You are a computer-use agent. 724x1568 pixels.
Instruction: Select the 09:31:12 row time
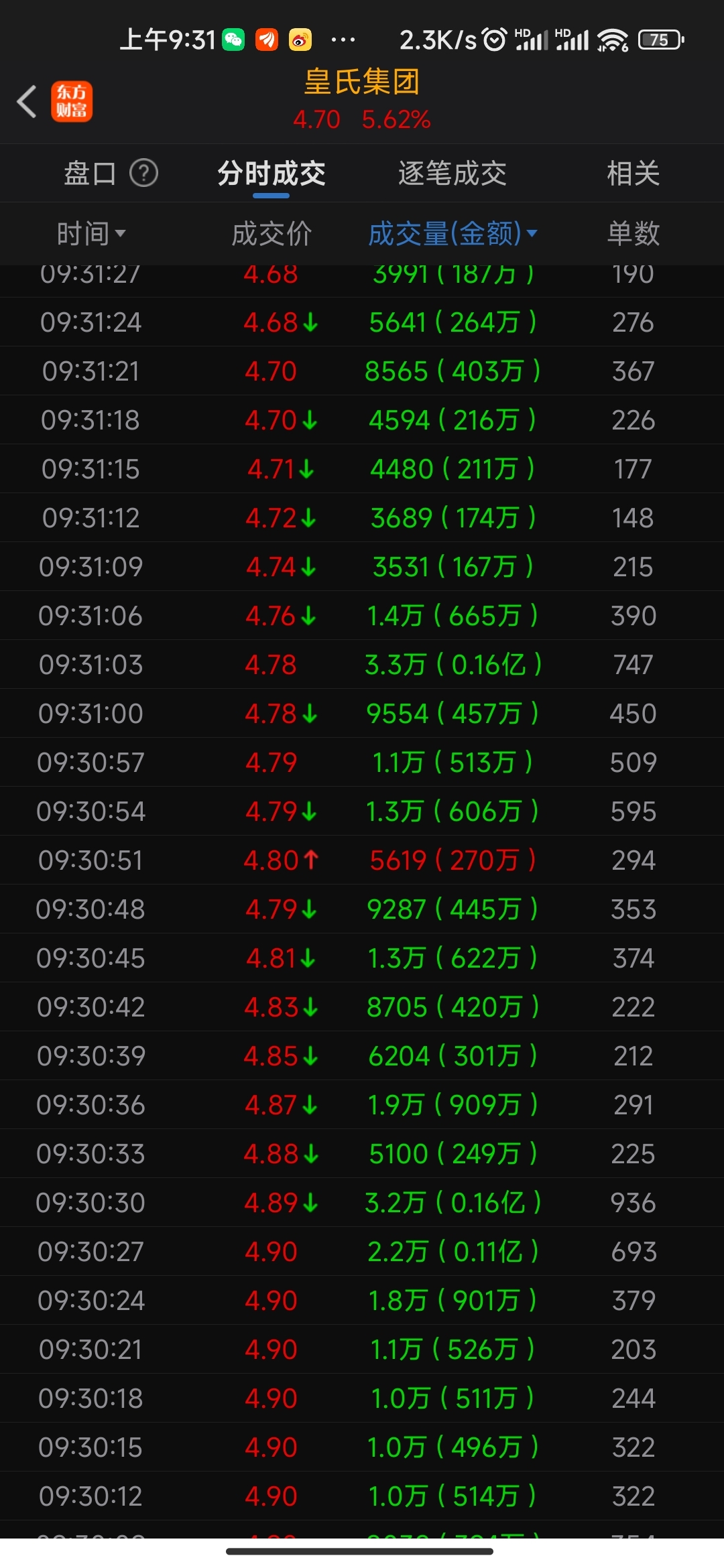pos(90,518)
